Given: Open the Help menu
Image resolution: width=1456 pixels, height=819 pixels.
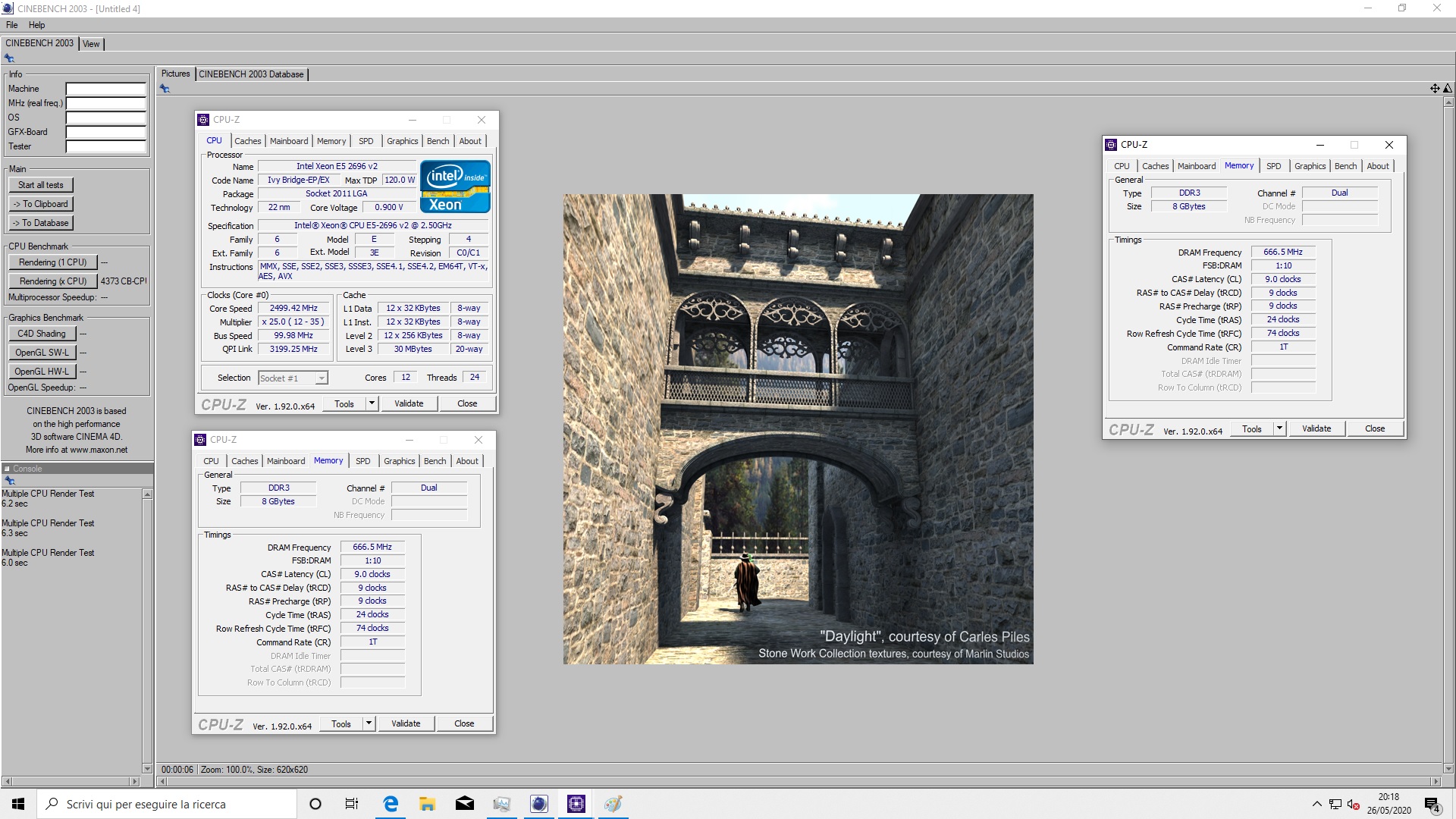Looking at the screenshot, I should [x=36, y=25].
